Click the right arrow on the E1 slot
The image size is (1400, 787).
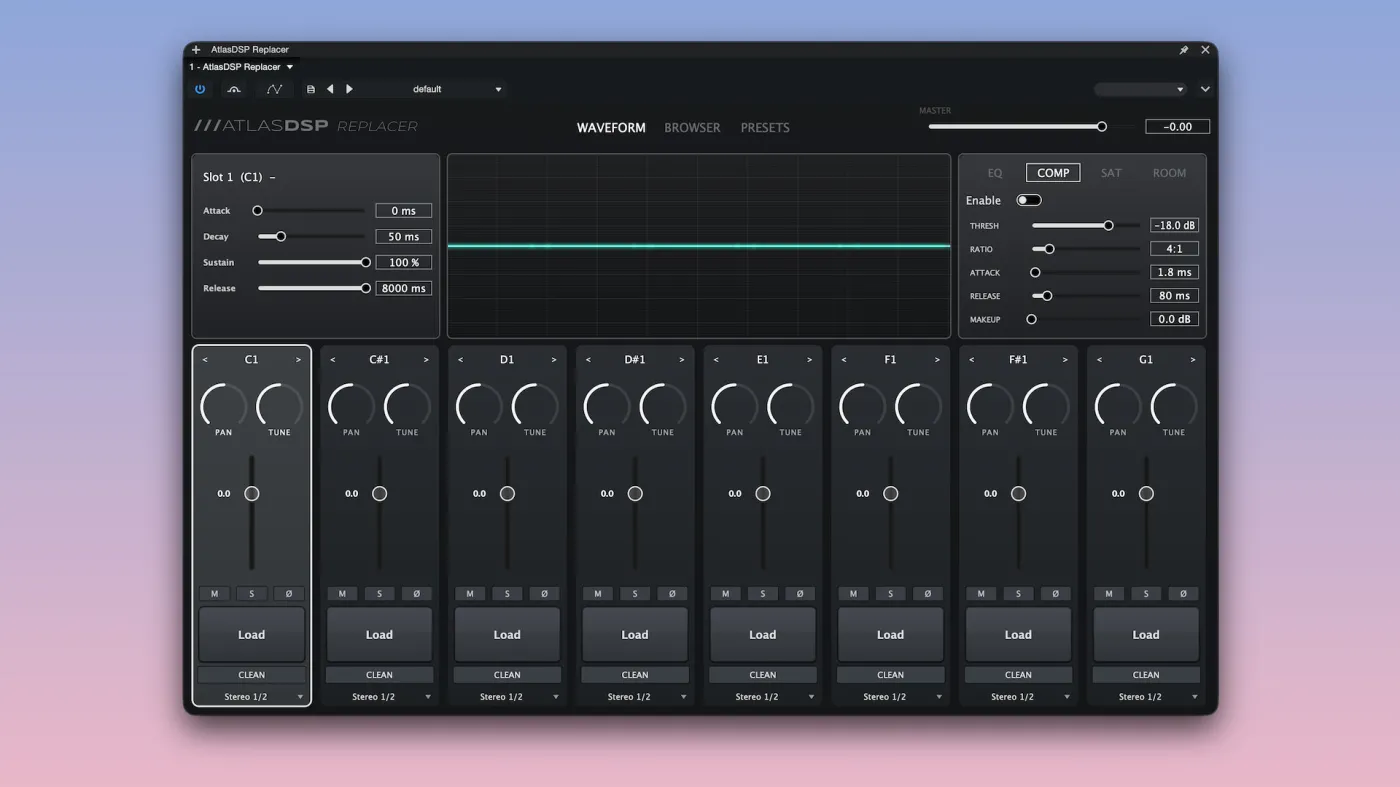pos(810,360)
